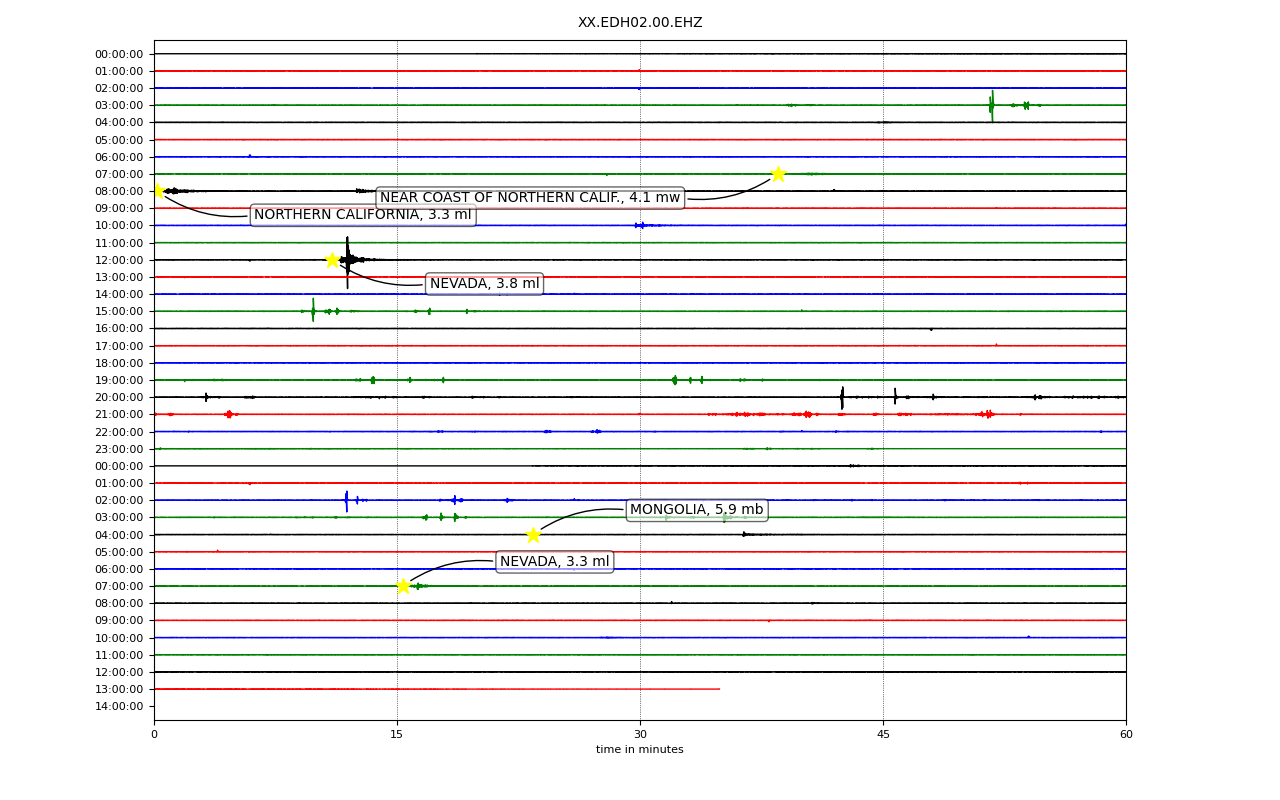Click the yellow star on 07:00:00 upper trace
The image size is (1280, 800).
pyautogui.click(x=778, y=174)
